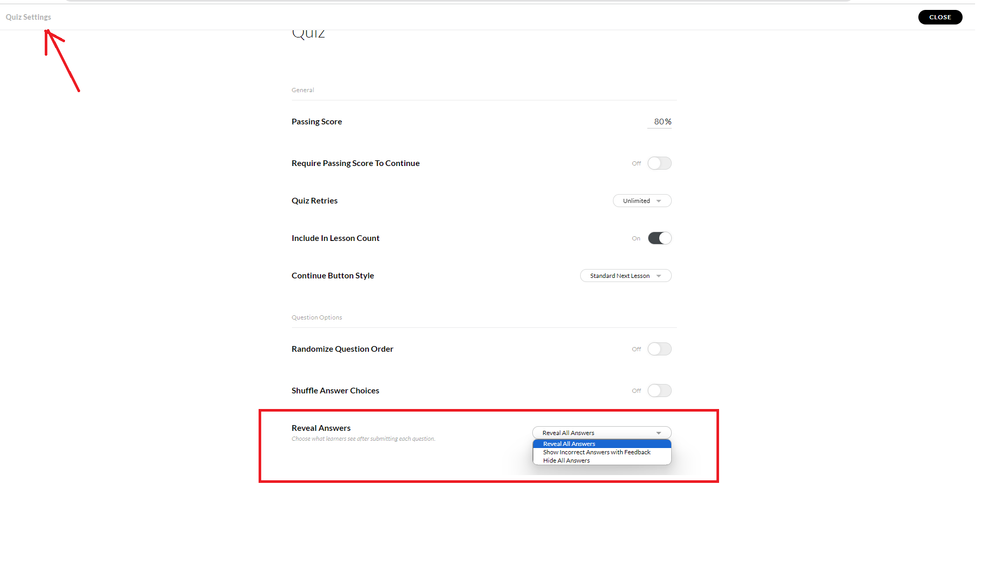Click the Quiz Settings title
The height and width of the screenshot is (562, 999).
28,17
